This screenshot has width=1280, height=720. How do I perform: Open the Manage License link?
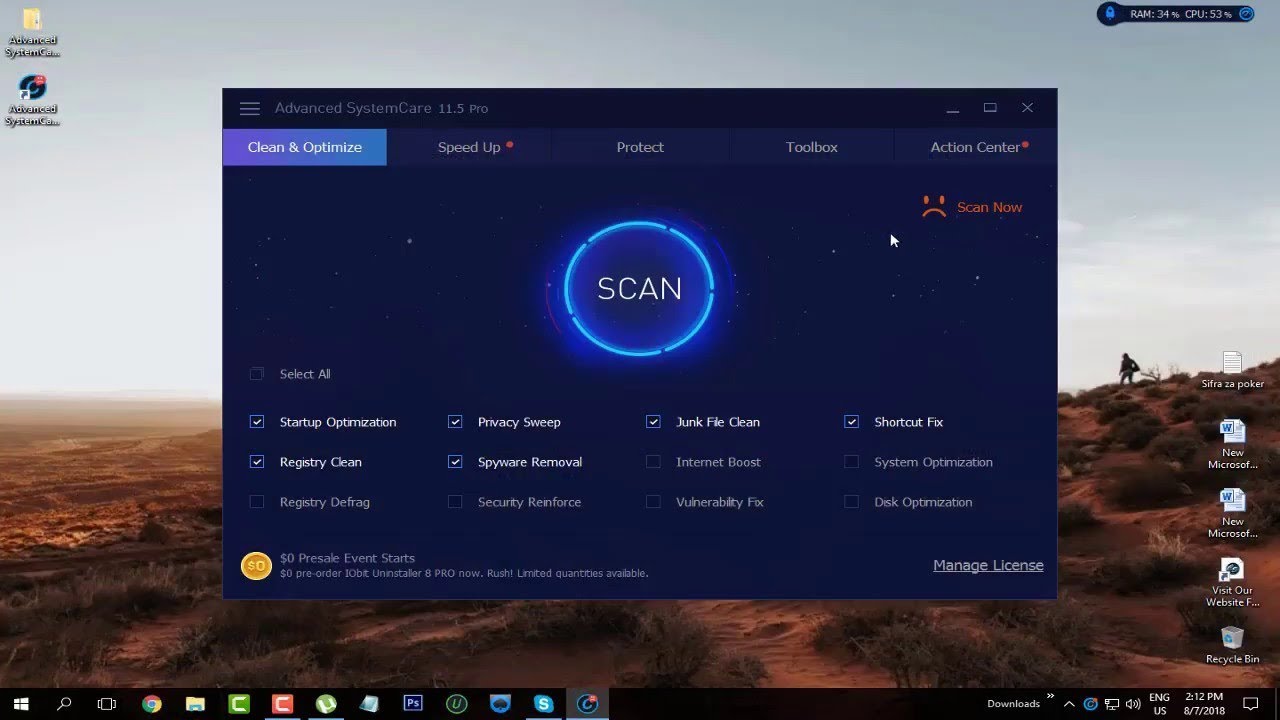(988, 565)
